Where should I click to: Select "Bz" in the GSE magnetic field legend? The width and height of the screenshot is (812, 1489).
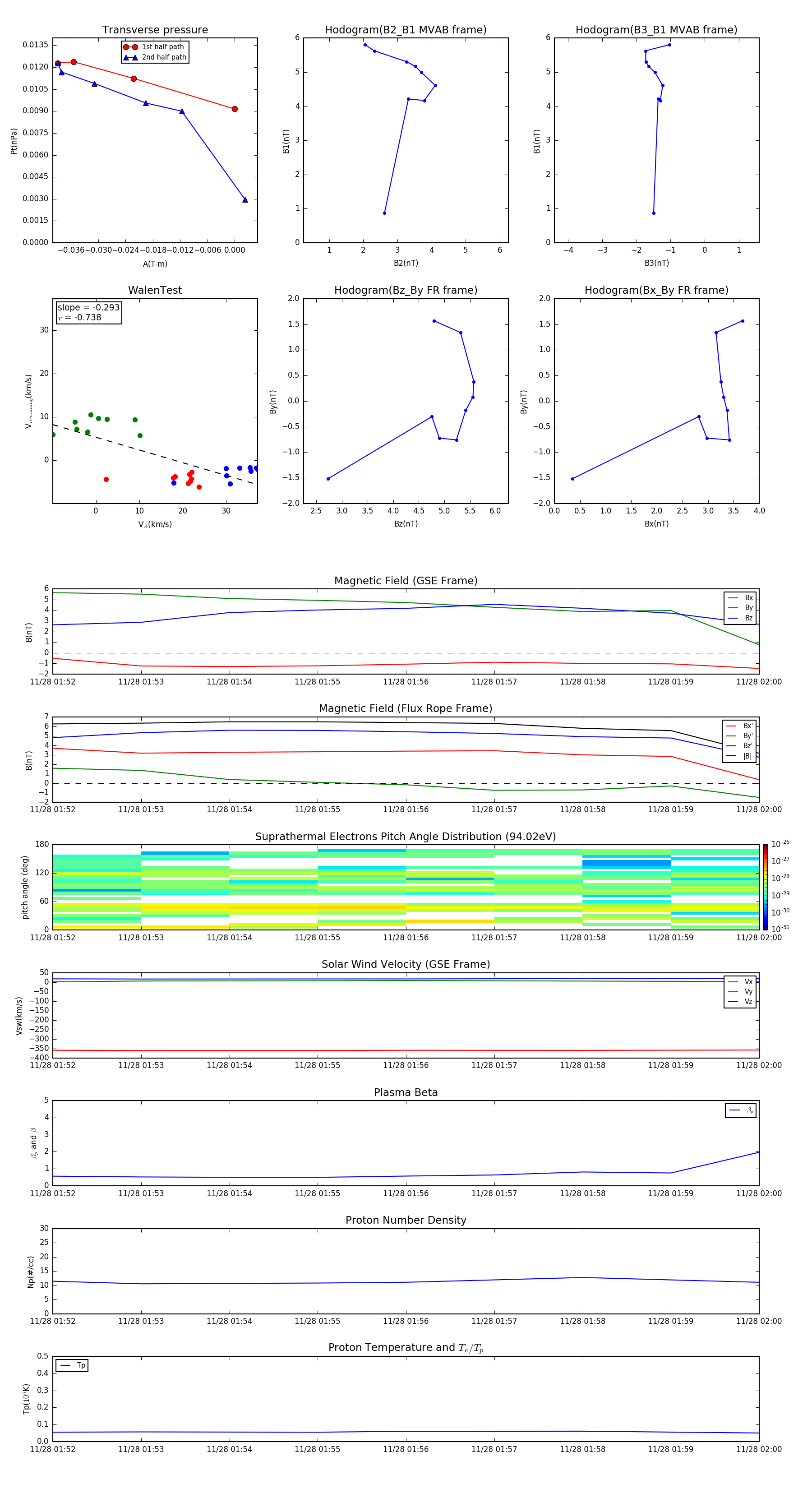740,618
